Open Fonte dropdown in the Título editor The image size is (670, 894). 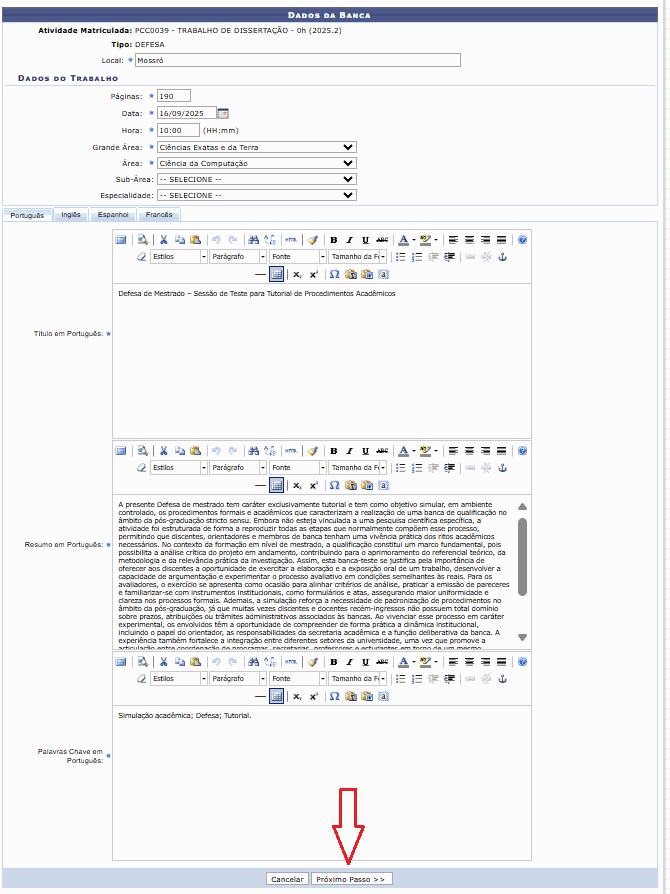(296, 257)
